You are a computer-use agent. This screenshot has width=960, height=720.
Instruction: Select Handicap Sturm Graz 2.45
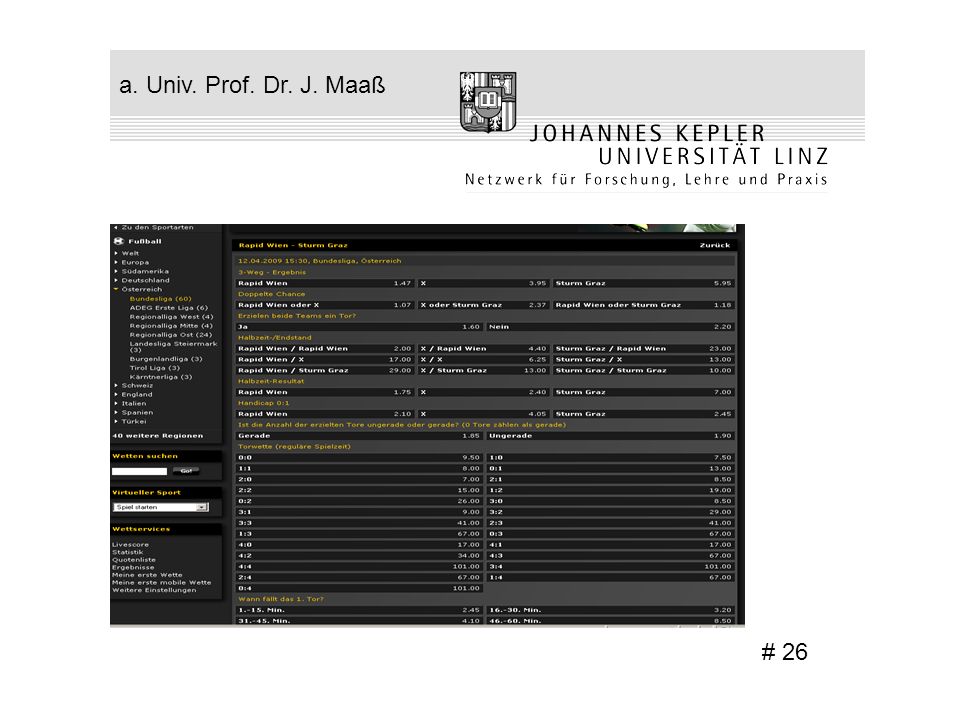click(x=643, y=414)
